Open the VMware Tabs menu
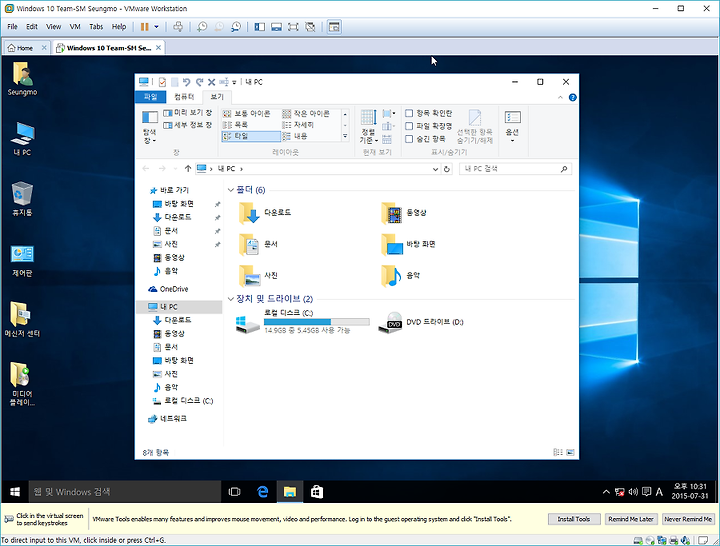 coord(96,27)
